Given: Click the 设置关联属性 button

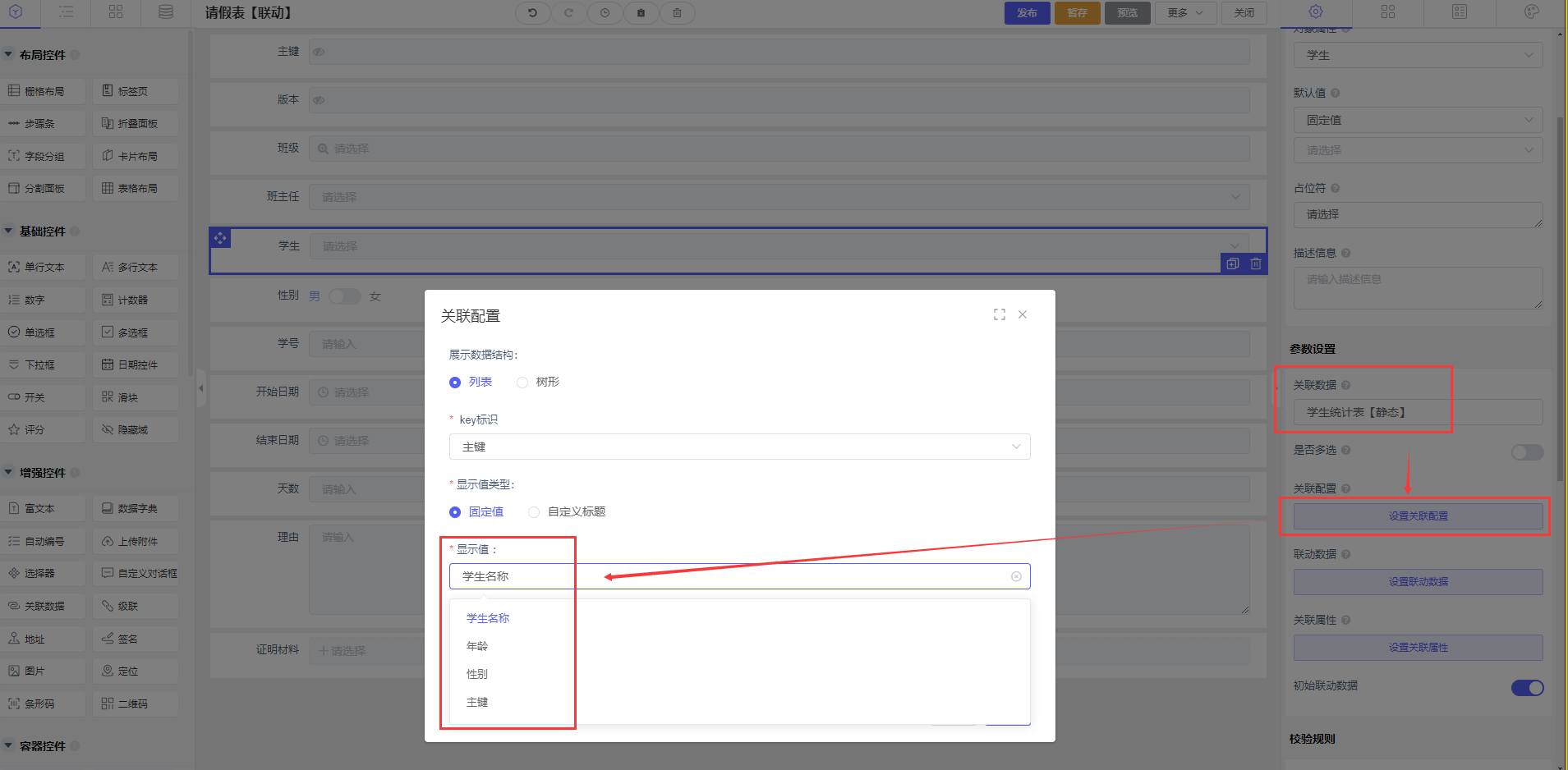Looking at the screenshot, I should click(1418, 648).
